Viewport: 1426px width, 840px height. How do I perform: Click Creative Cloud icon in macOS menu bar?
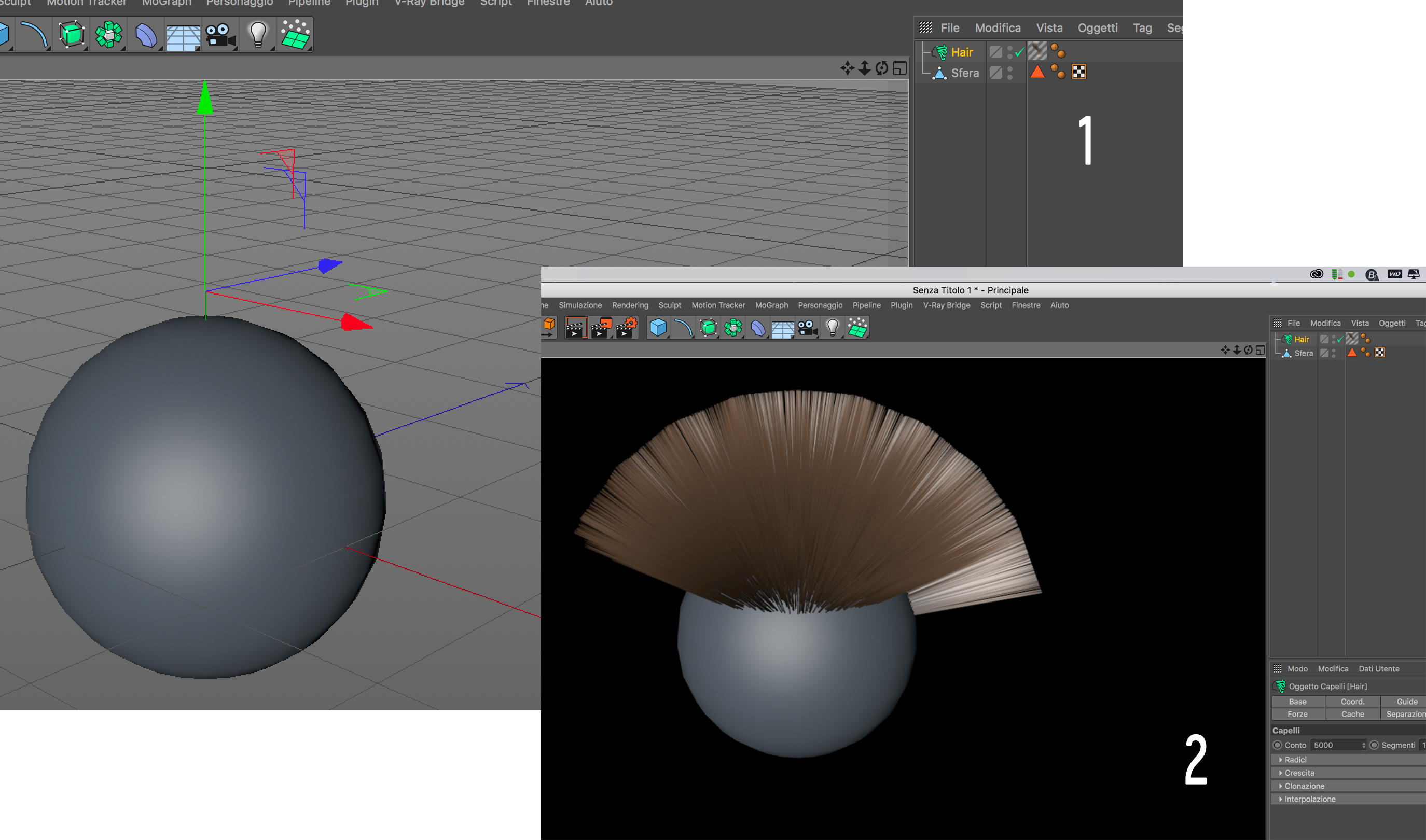pos(1316,274)
